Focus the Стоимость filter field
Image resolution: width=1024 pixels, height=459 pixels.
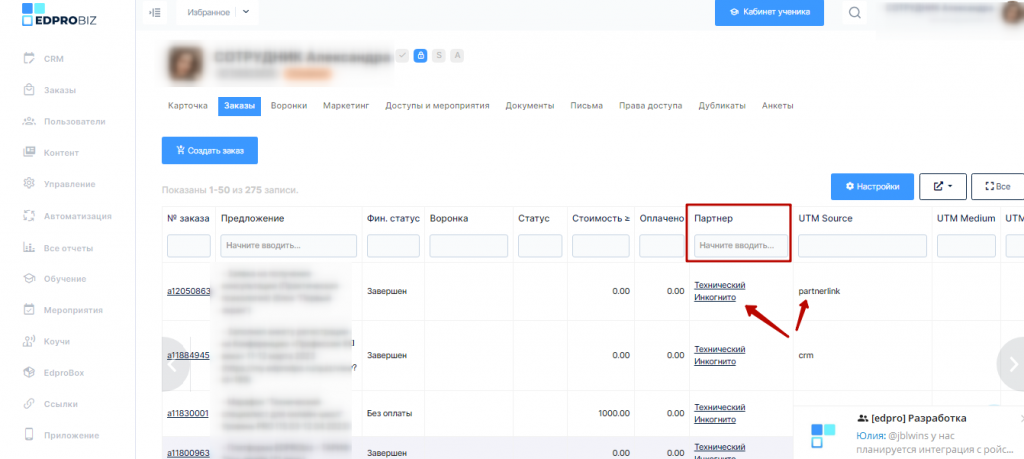601,246
